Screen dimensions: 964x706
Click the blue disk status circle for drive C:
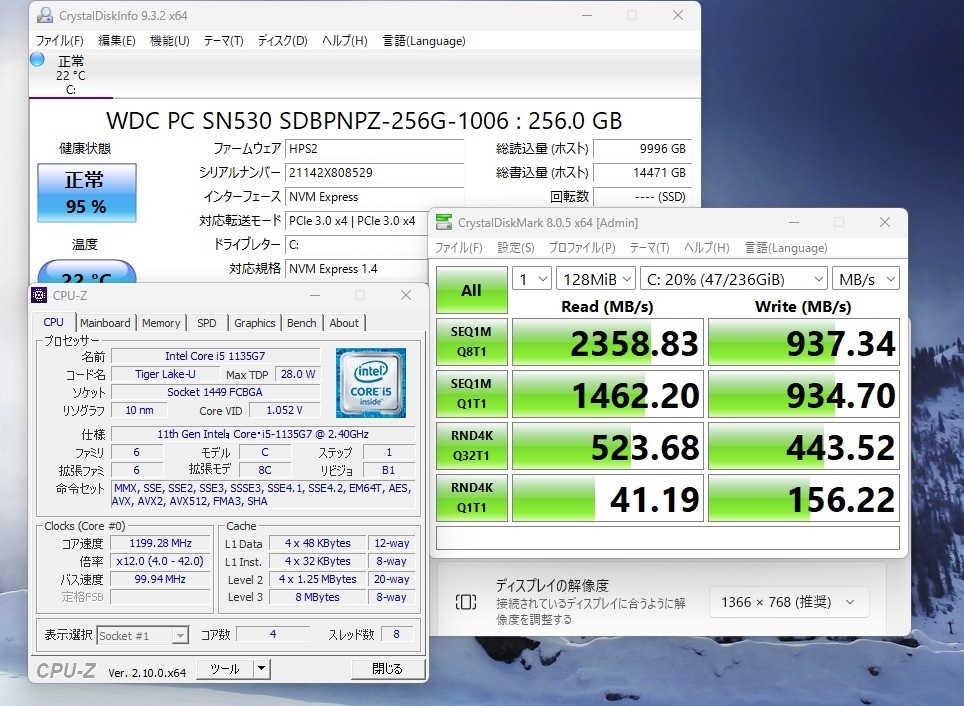37,60
